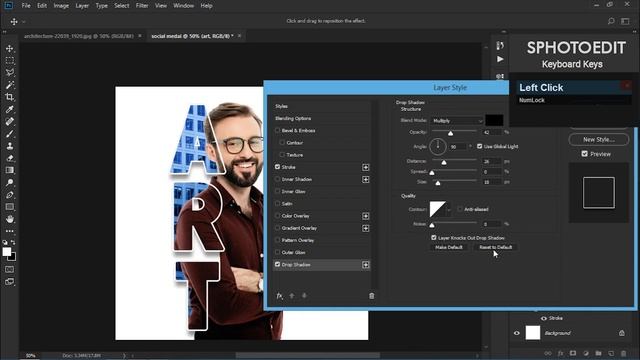The width and height of the screenshot is (640, 360).
Task: Move effect down arrow in Layer Style
Action: (304, 296)
